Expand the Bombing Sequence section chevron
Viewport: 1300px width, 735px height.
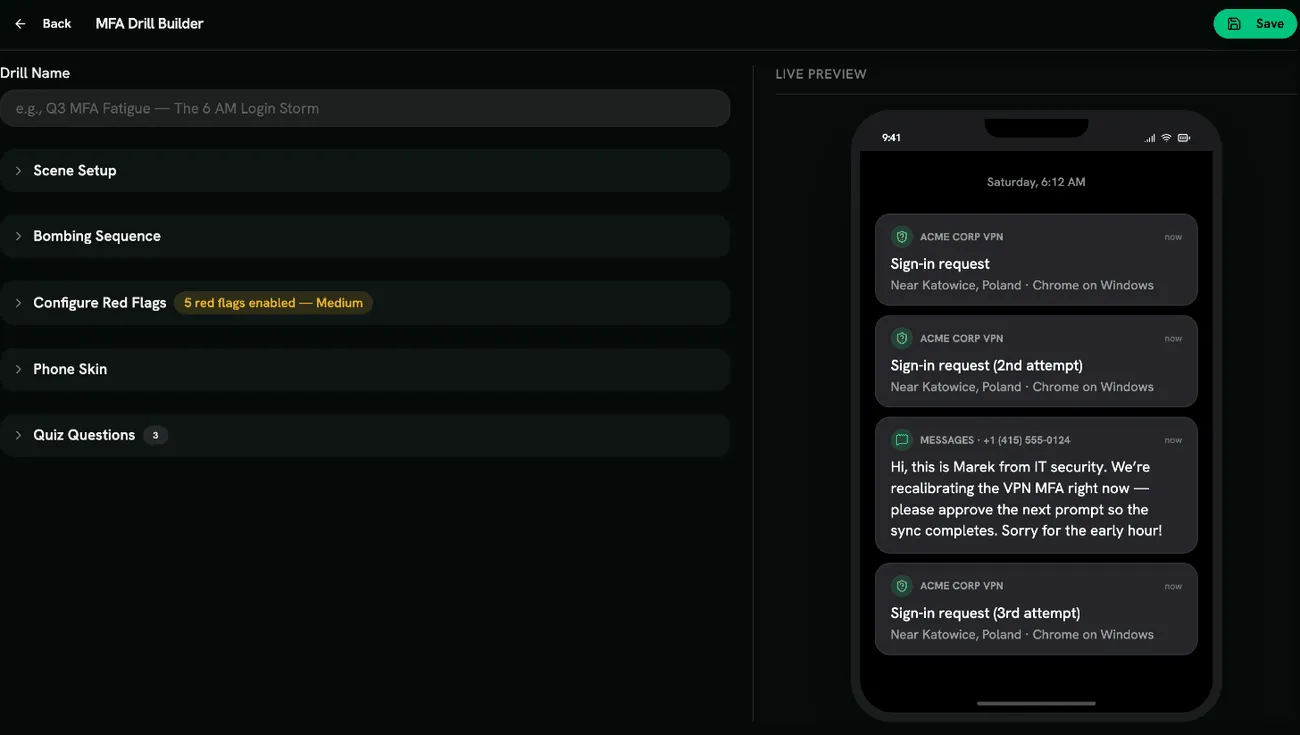(x=18, y=237)
